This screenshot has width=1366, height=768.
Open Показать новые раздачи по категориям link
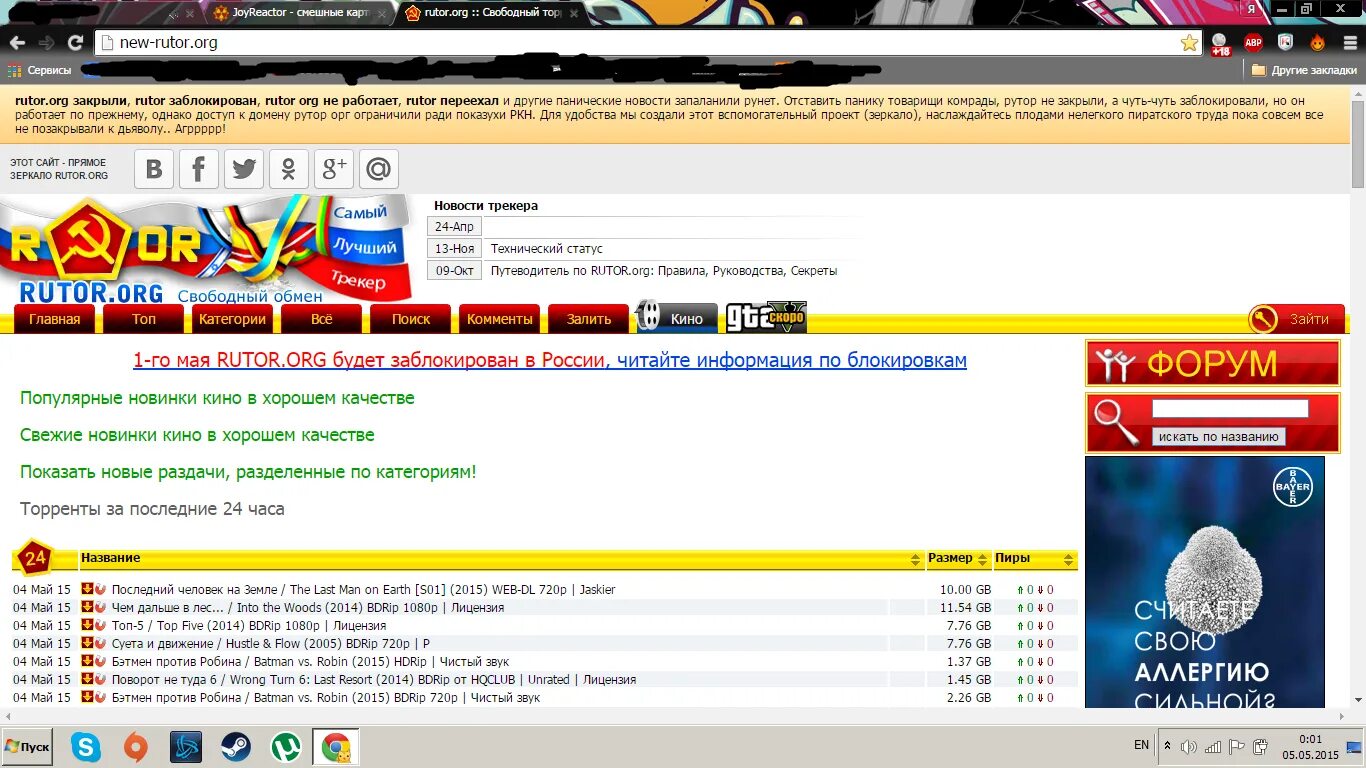tap(248, 472)
